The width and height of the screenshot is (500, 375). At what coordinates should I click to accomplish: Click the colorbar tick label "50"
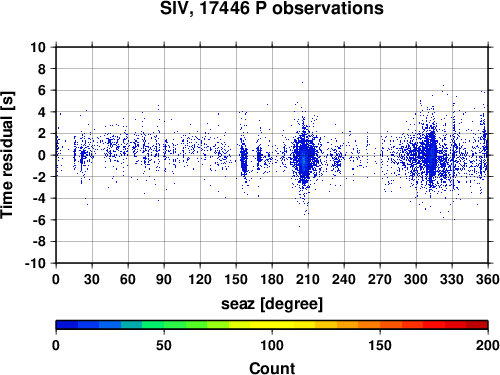164,345
